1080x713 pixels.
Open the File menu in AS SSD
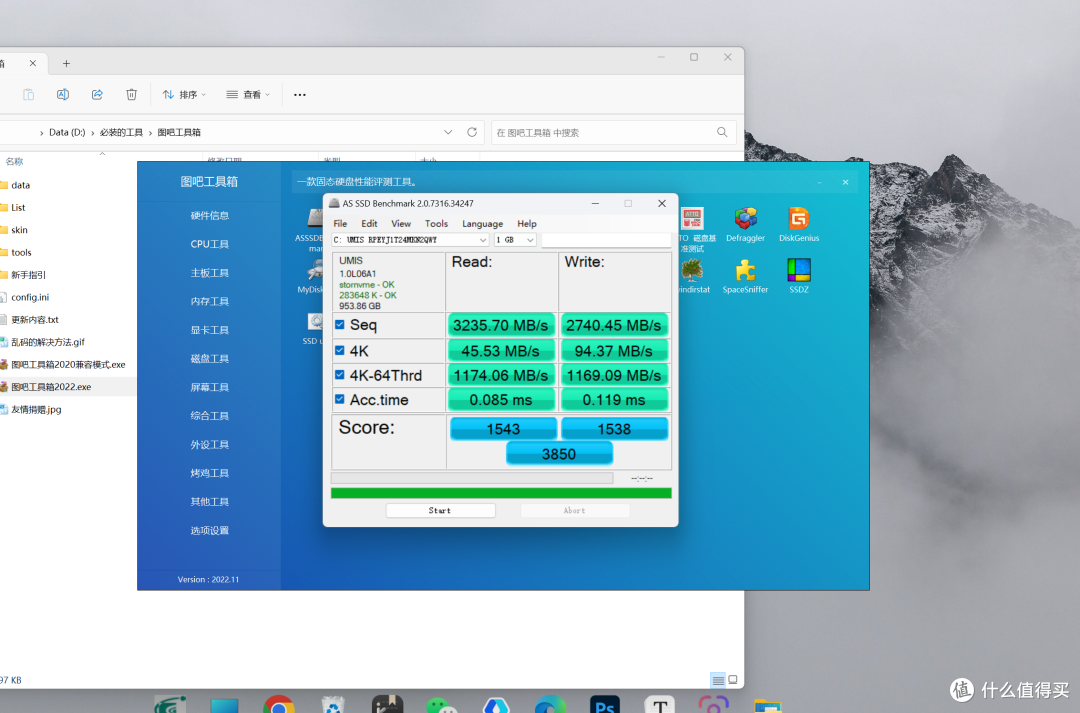click(340, 224)
